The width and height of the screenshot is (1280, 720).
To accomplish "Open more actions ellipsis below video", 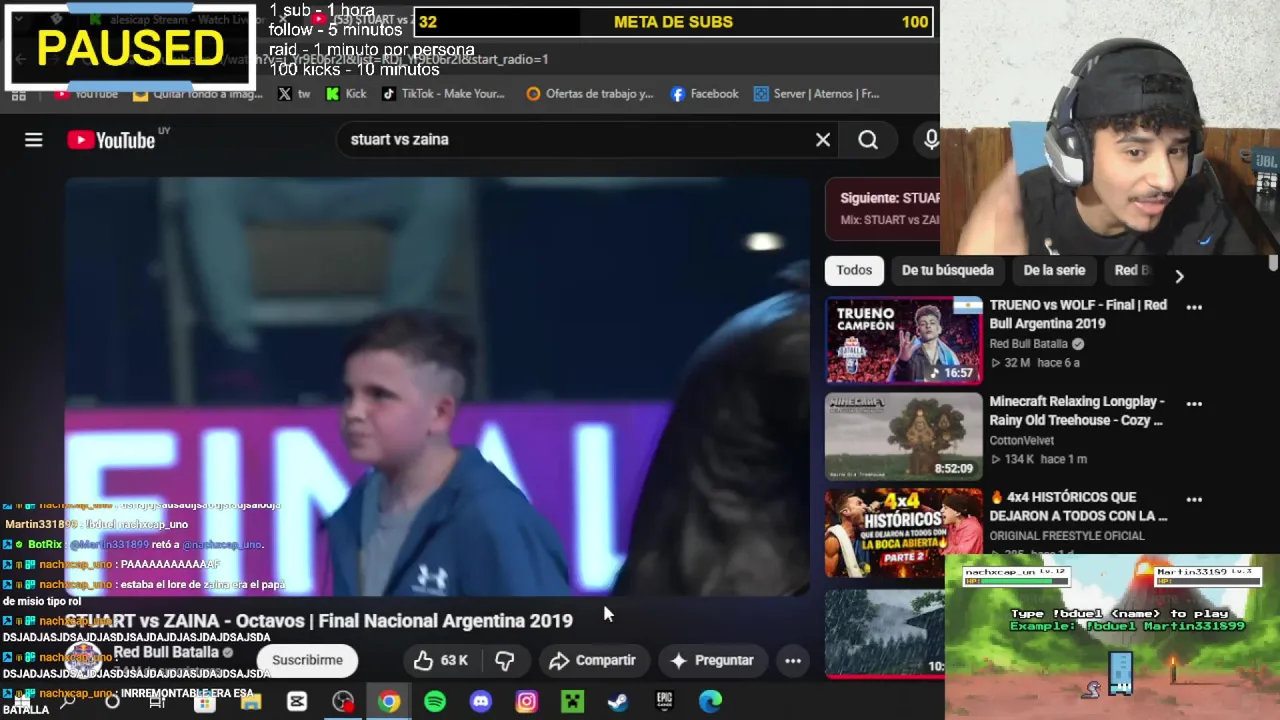I will point(793,660).
